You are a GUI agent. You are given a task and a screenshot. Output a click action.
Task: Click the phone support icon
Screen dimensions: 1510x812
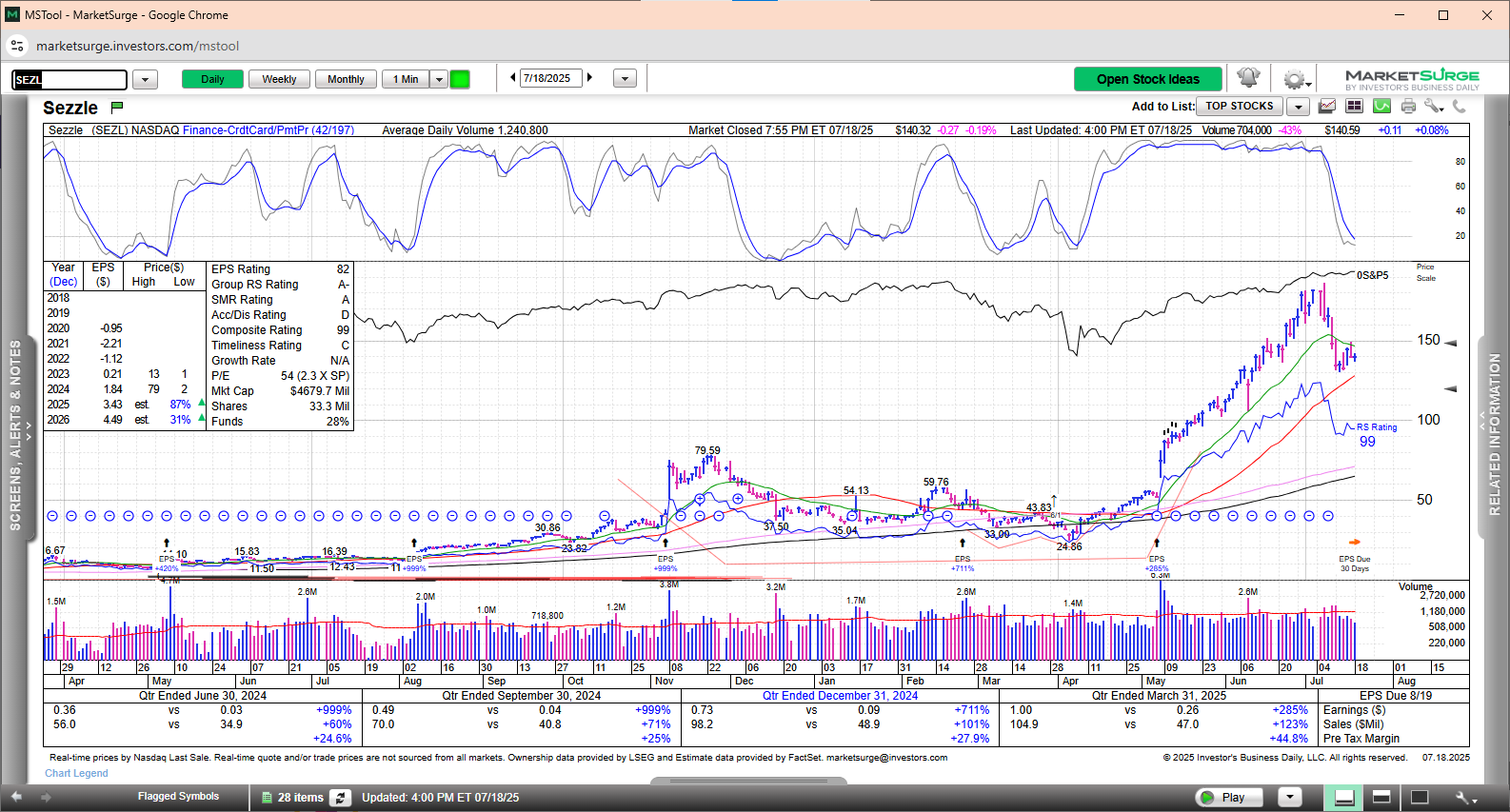coord(1460,107)
